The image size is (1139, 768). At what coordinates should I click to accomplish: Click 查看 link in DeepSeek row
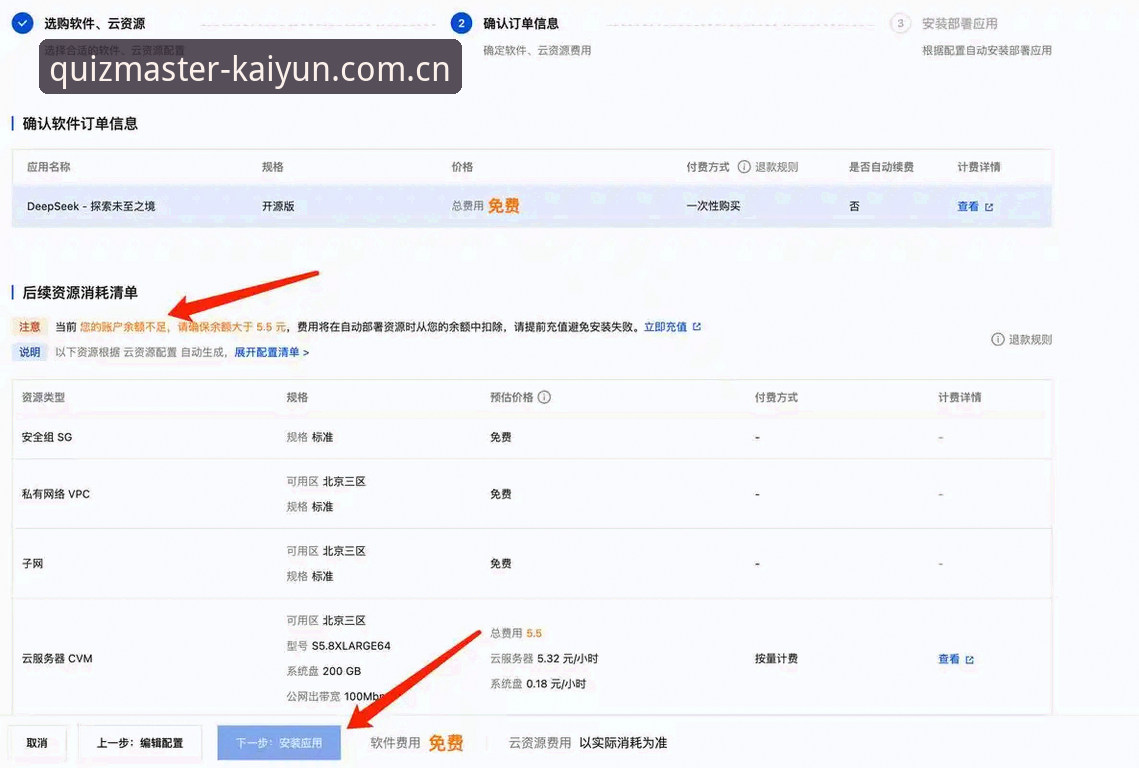968,206
